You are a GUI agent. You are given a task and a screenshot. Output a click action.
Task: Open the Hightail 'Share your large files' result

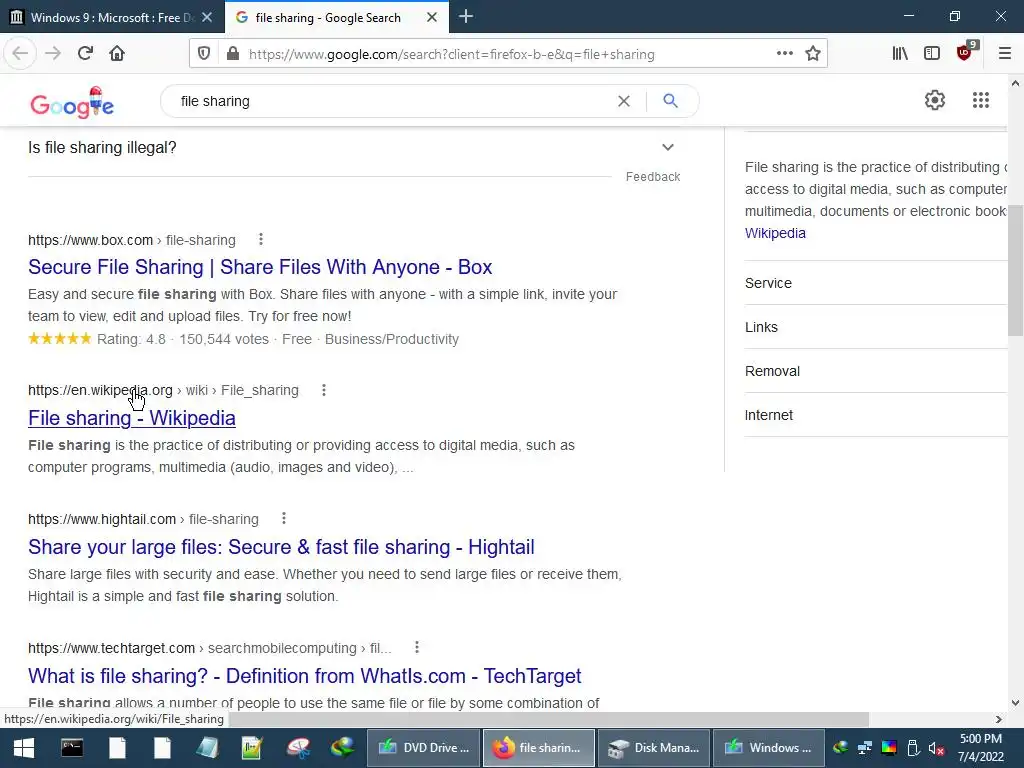point(281,547)
